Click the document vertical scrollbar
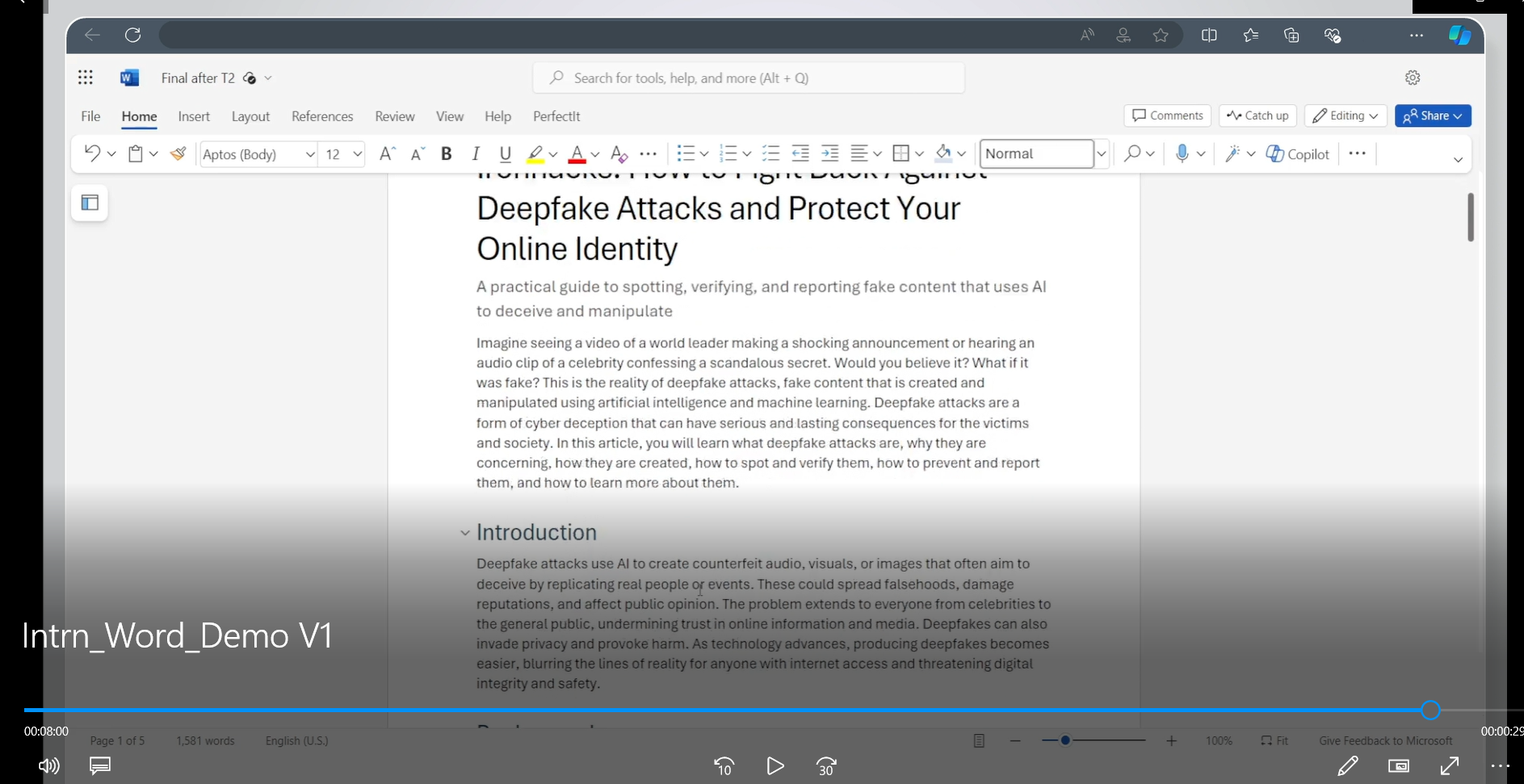1524x784 pixels. [1471, 216]
